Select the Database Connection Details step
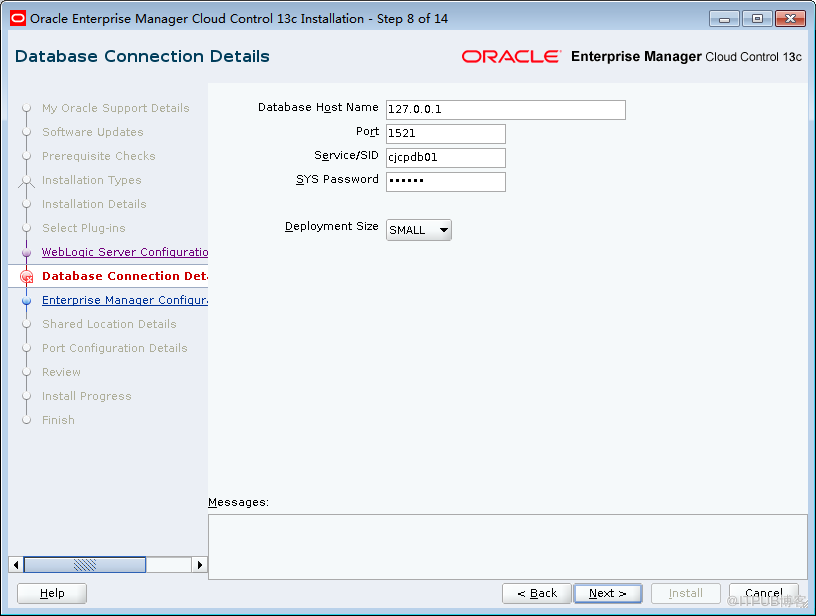The image size is (816, 616). (x=125, y=276)
